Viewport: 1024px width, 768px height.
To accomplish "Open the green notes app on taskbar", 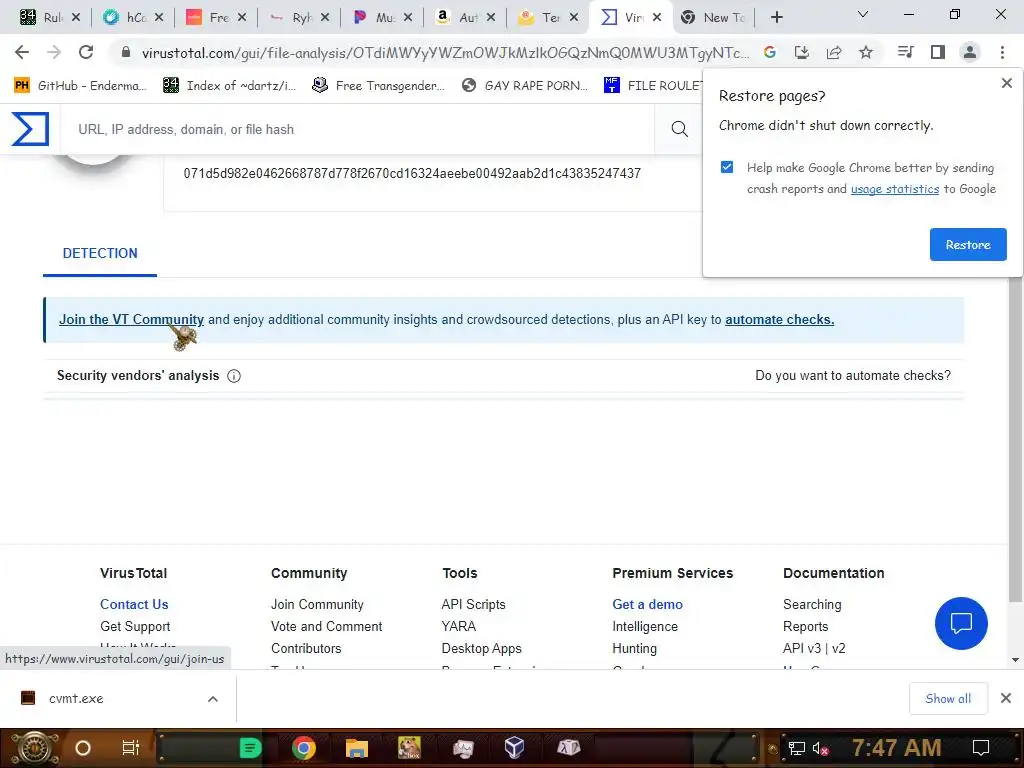I will (250, 748).
